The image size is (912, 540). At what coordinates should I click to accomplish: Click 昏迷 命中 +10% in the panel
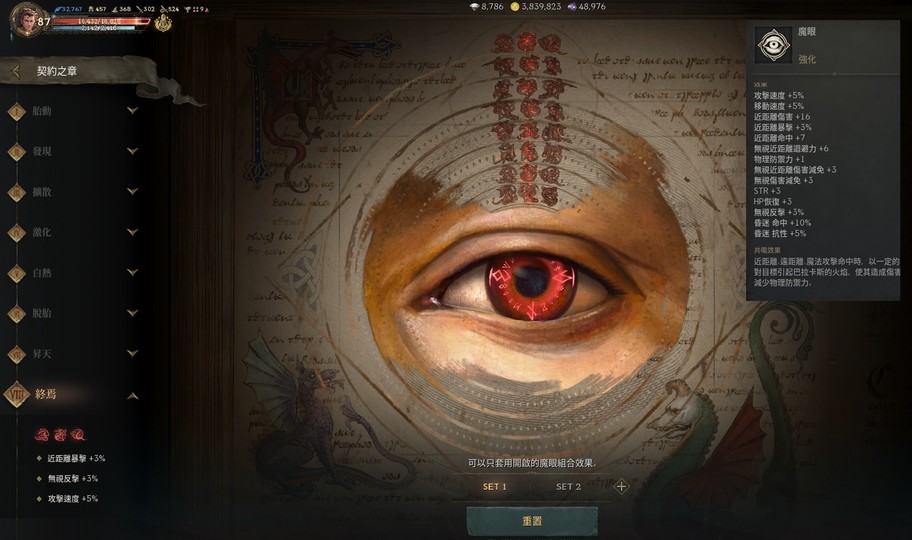[x=782, y=223]
